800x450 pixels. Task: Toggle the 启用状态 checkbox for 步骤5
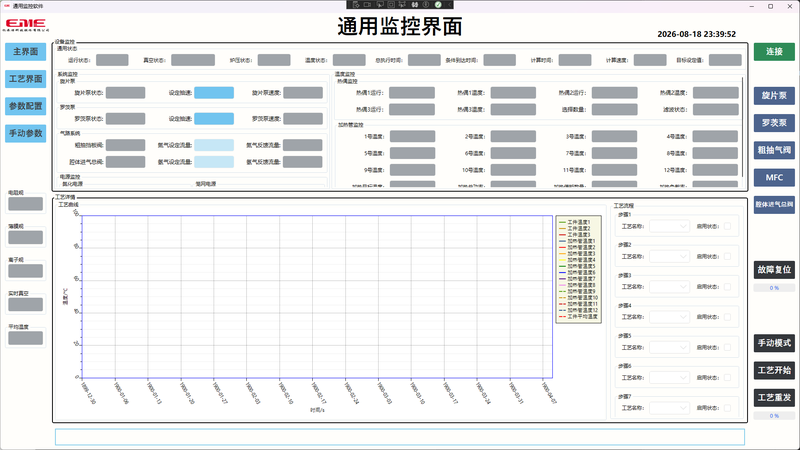click(728, 347)
